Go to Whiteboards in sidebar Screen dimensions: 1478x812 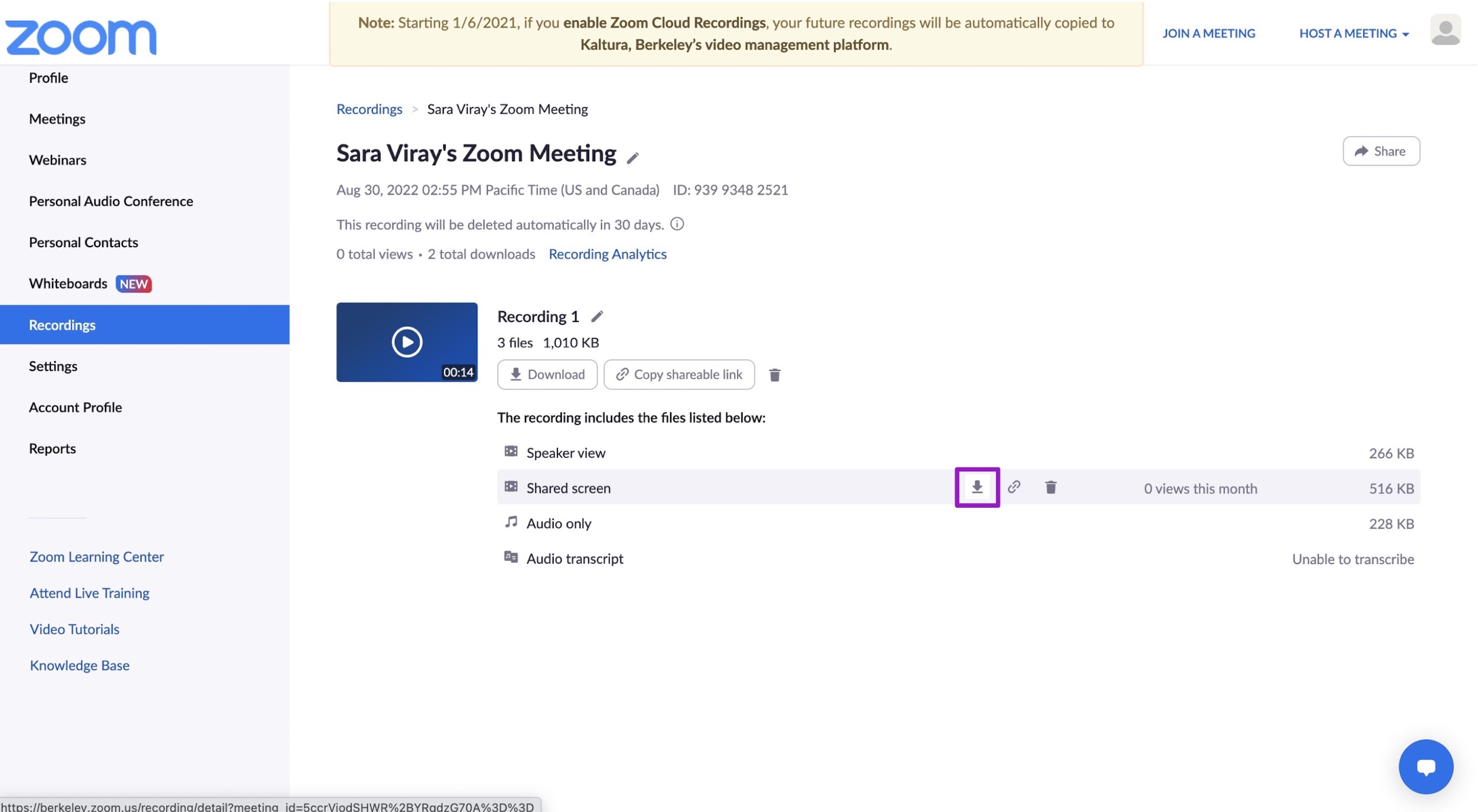[x=68, y=284]
